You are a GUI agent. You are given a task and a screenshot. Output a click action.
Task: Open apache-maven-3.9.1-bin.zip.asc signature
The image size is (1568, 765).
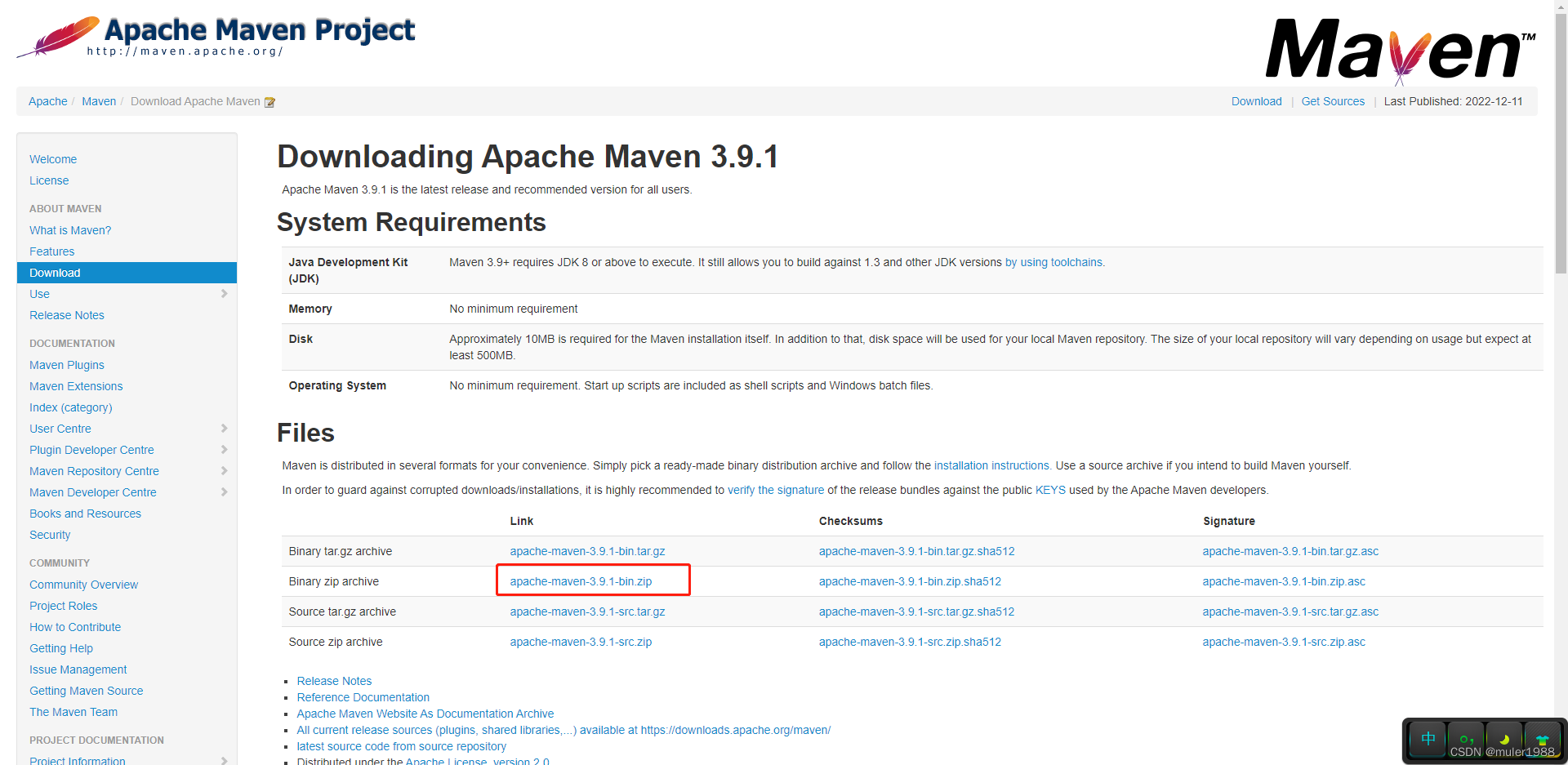tap(1285, 581)
